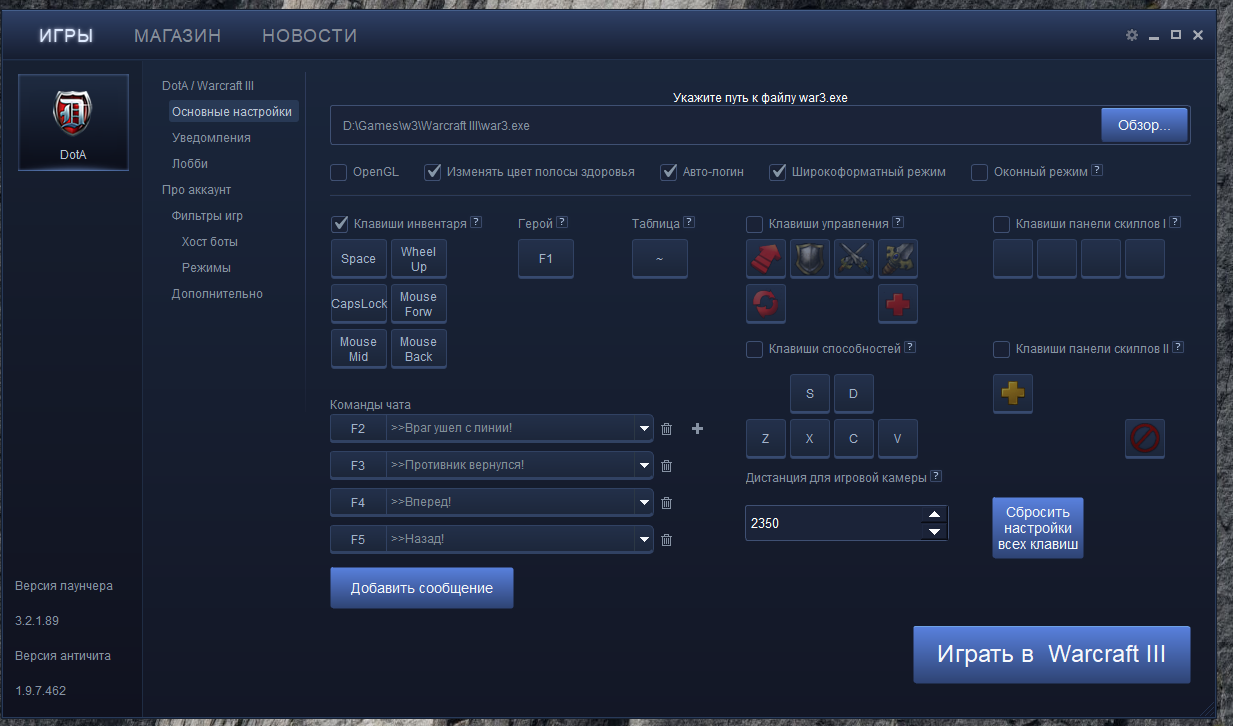Open help for Оконный режим question mark

click(1097, 170)
